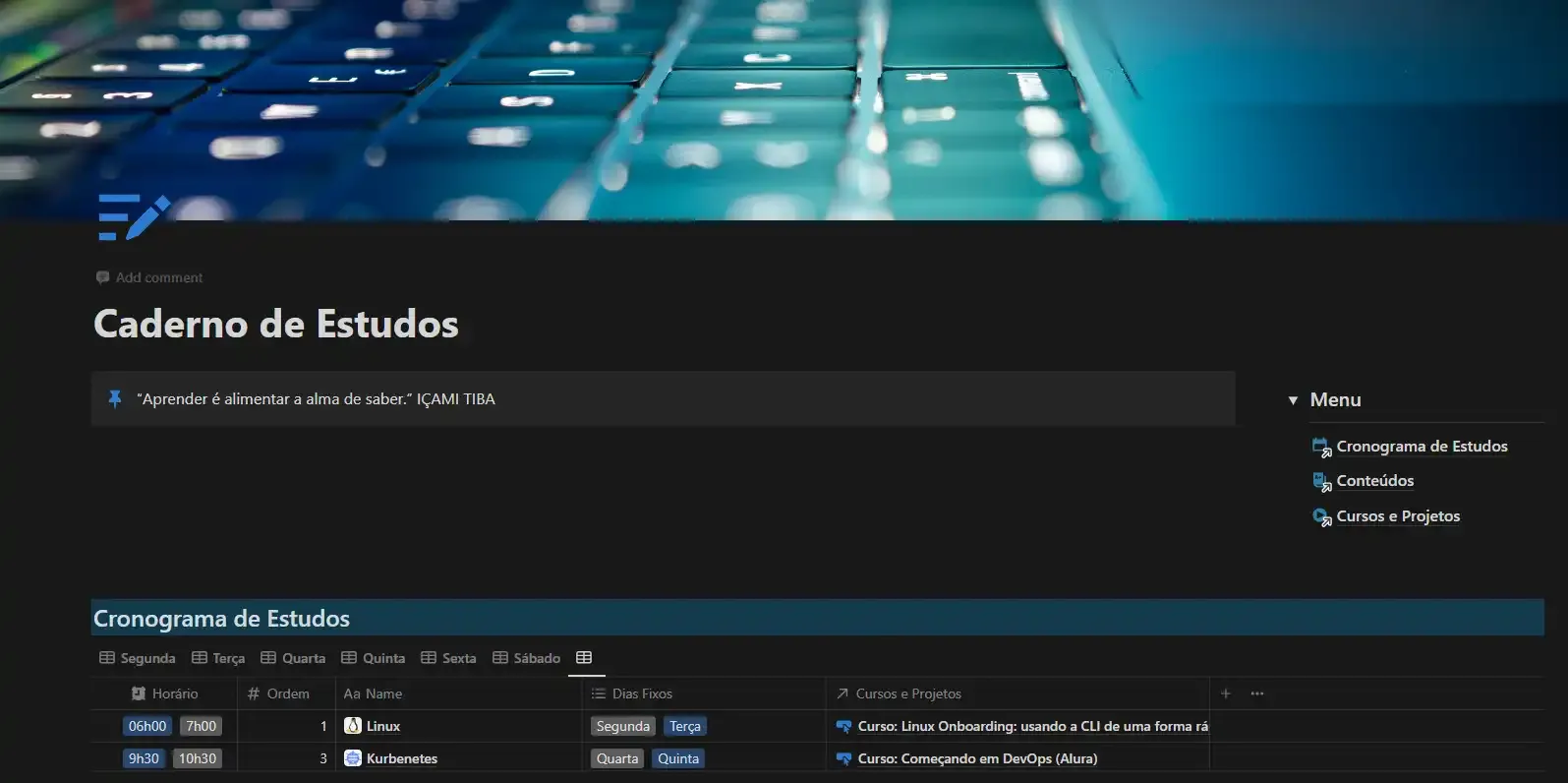Image resolution: width=1568 pixels, height=783 pixels.
Task: Click the plus icon to add column
Action: click(x=1225, y=693)
